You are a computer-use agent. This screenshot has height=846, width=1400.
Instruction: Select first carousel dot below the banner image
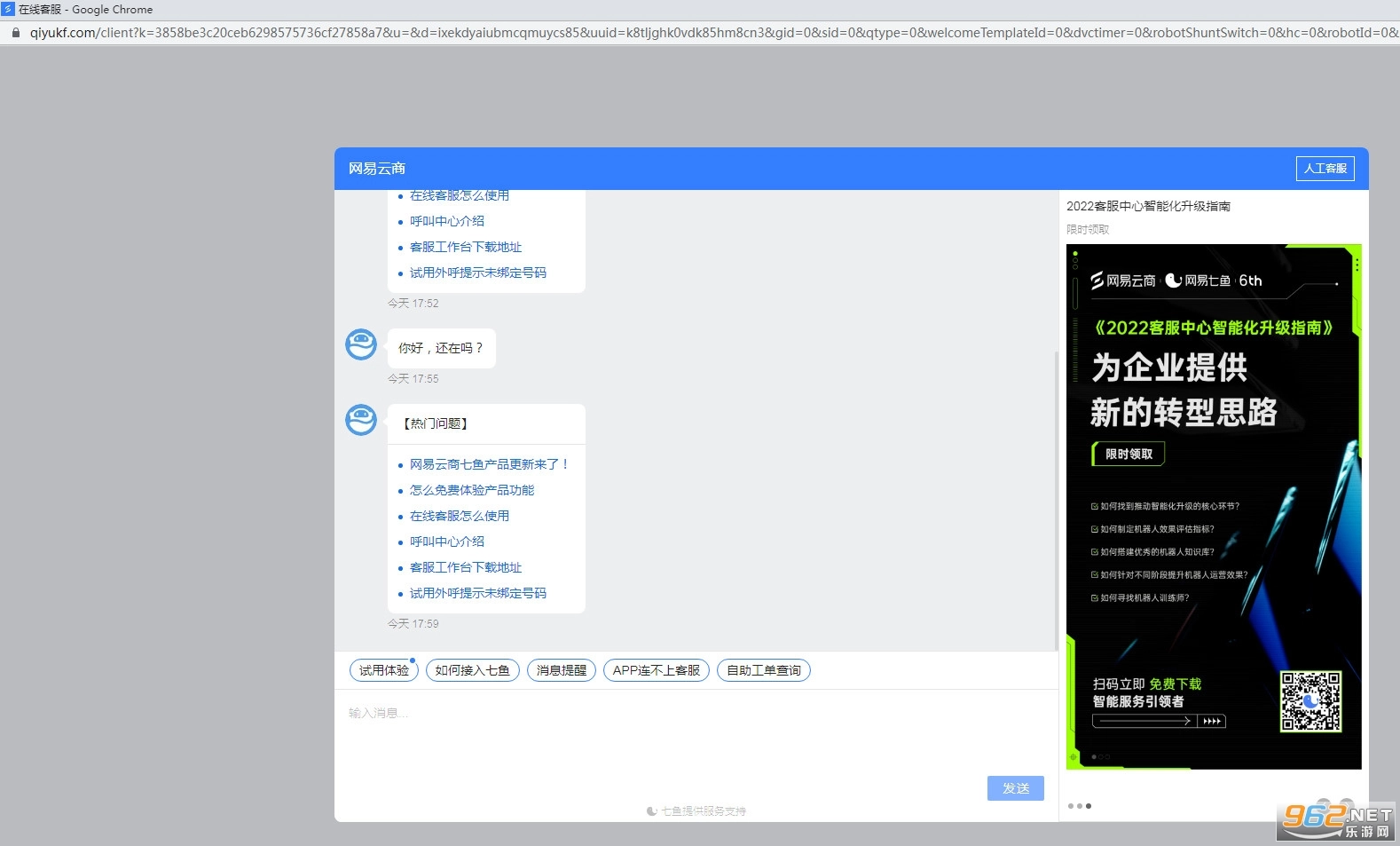click(1071, 806)
